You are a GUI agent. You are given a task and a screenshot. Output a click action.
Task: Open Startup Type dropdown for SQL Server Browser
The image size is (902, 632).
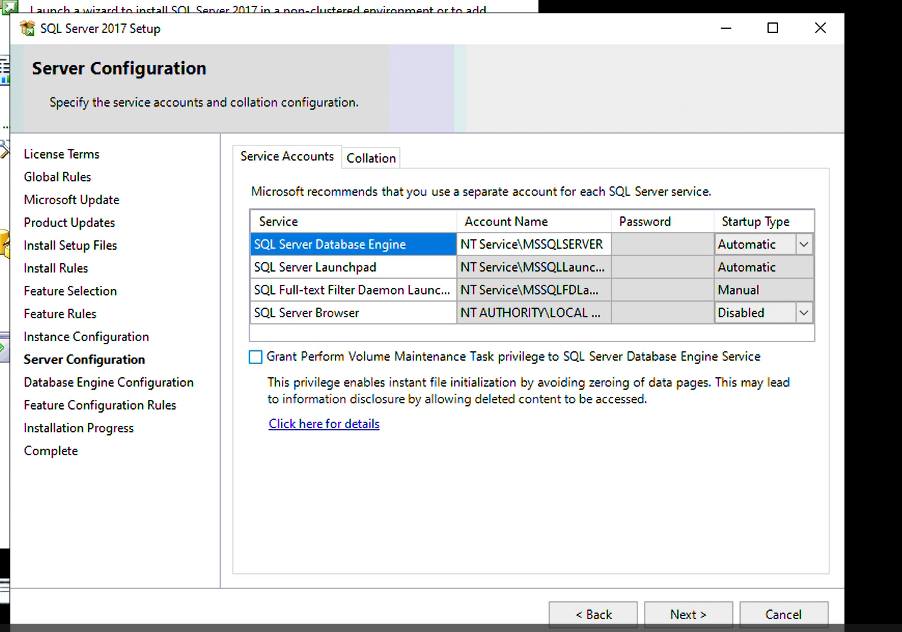pos(804,313)
